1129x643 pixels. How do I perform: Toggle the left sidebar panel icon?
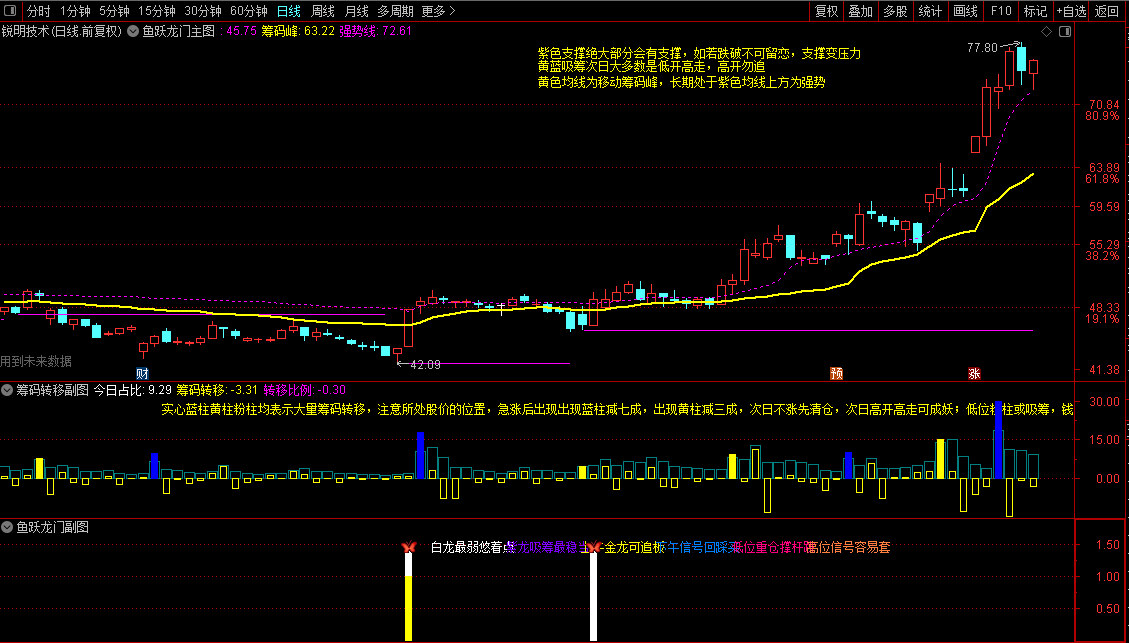(x=10, y=11)
